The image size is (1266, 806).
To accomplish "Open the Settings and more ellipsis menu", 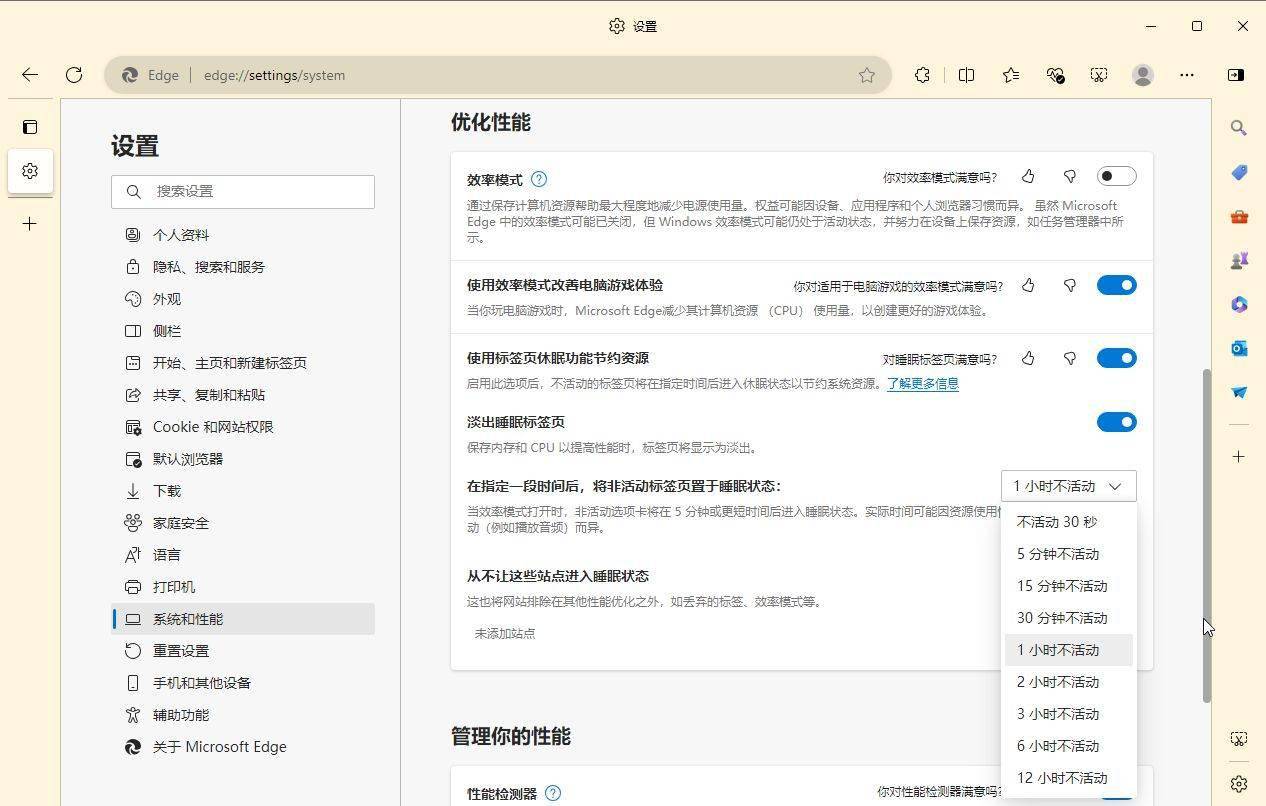I will coord(1187,75).
